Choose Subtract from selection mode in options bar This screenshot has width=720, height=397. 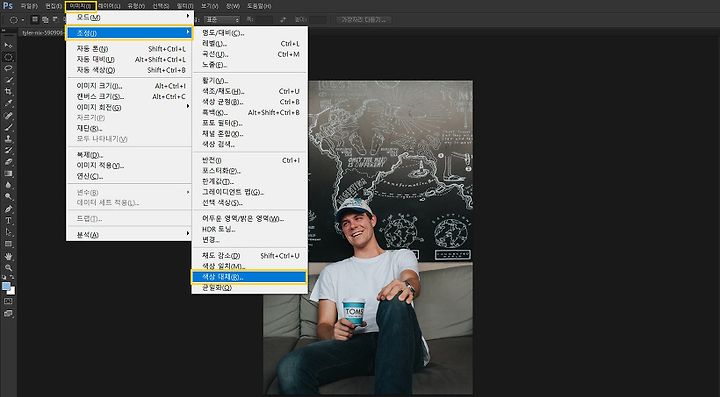pyautogui.click(x=55, y=20)
